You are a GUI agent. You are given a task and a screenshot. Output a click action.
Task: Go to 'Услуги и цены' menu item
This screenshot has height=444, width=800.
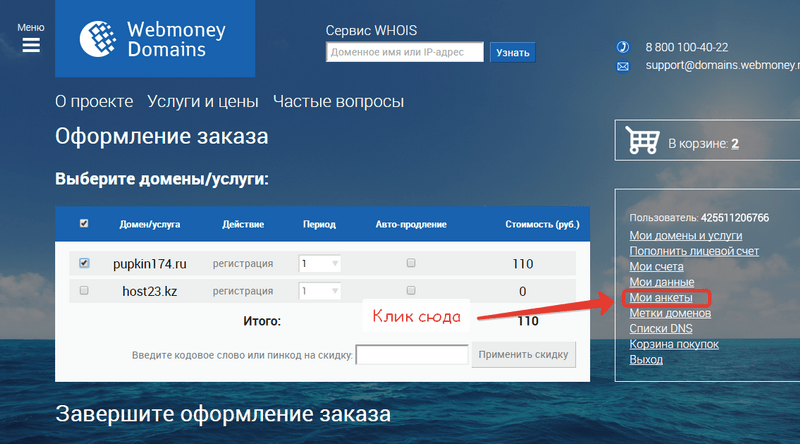202,101
